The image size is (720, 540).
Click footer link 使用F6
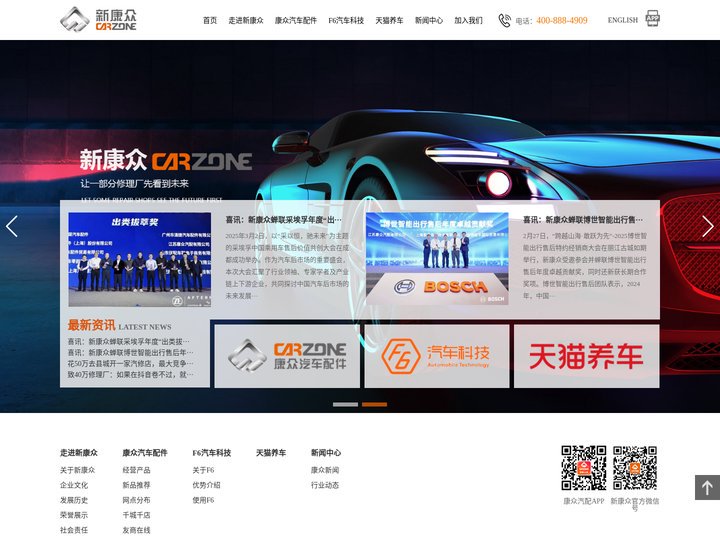point(203,500)
